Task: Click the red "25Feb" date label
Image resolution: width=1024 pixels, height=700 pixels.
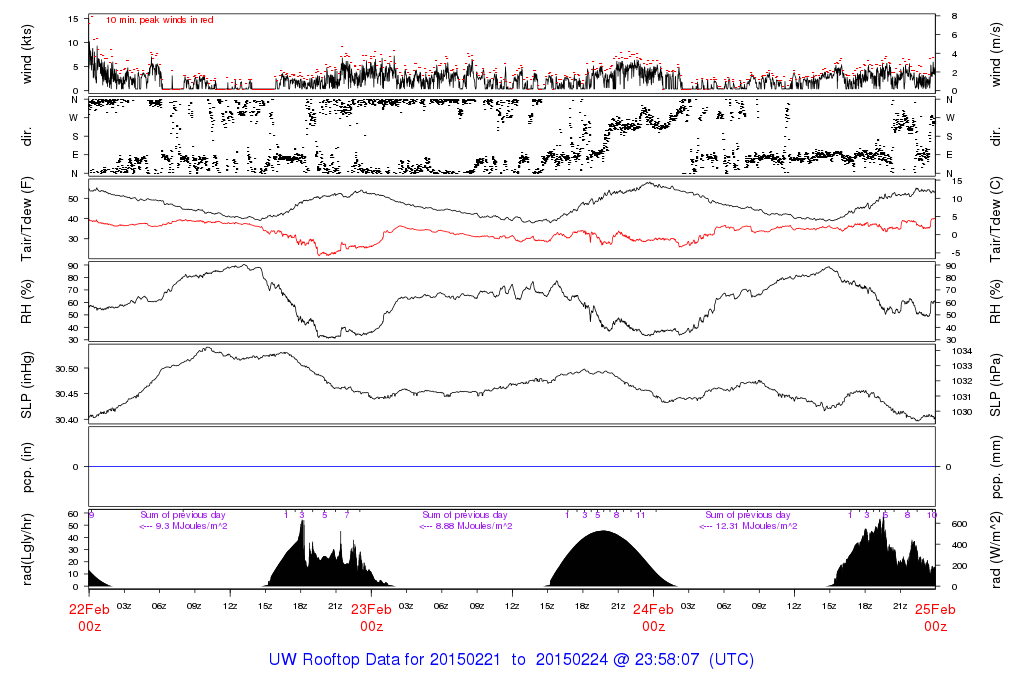Action: pos(935,609)
